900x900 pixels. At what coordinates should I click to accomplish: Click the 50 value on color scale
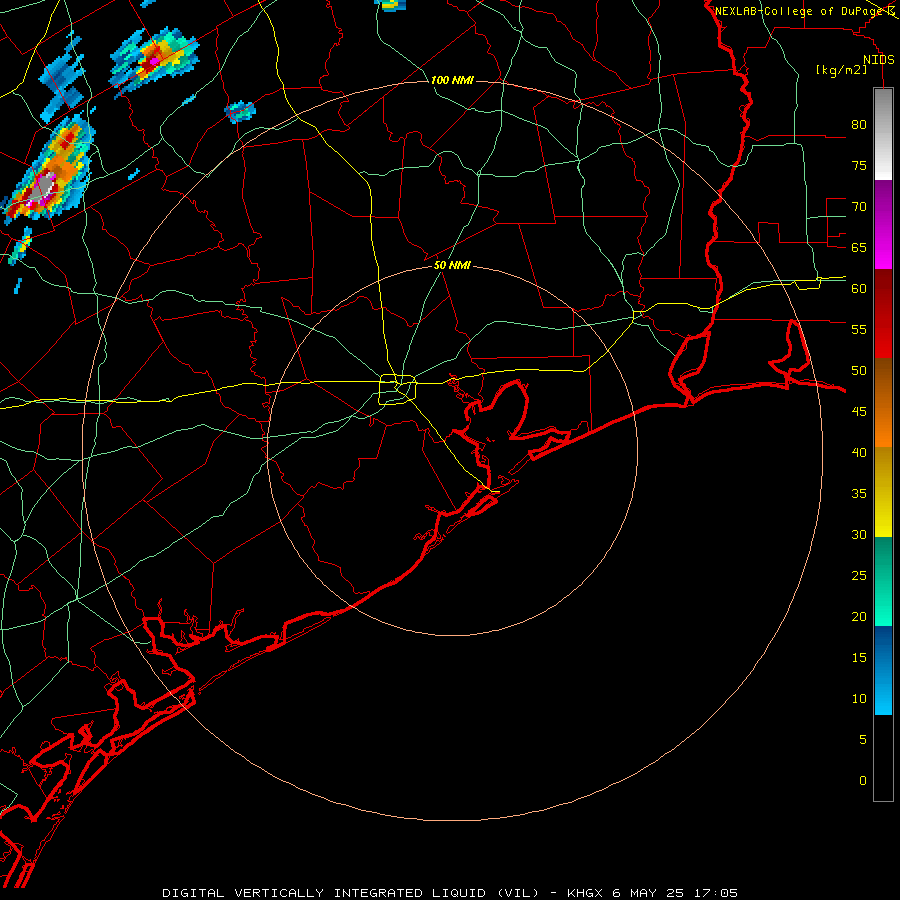[x=859, y=371]
